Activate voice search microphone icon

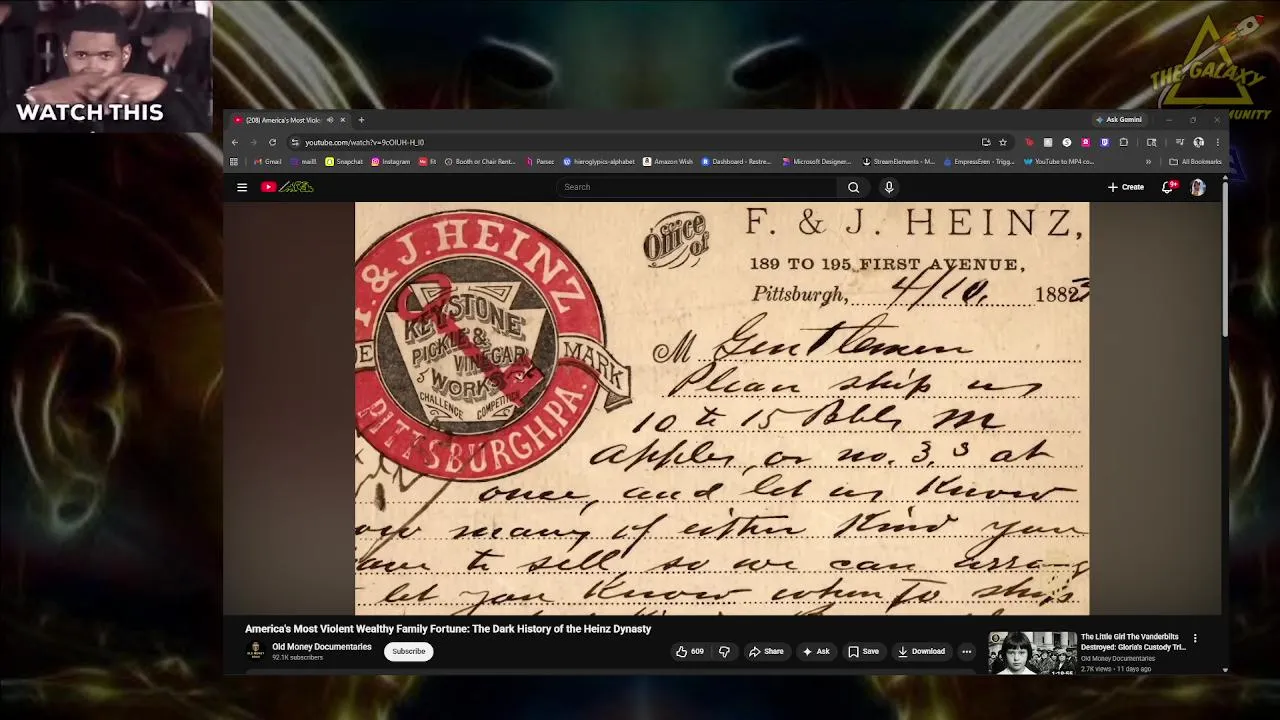(x=889, y=187)
